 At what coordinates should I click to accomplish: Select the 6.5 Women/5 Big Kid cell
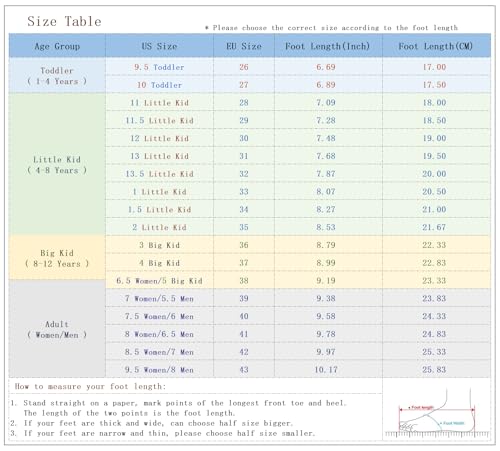click(159, 281)
